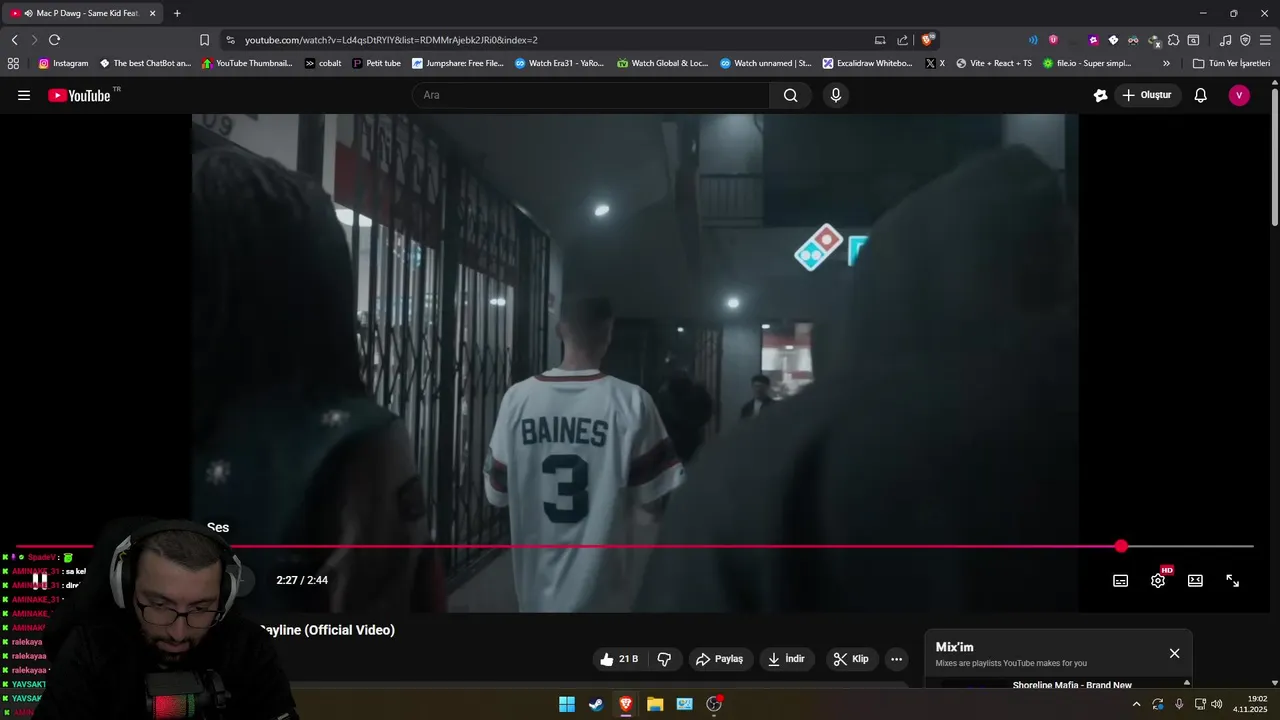The width and height of the screenshot is (1280, 720).
Task: Open Windows Start menu
Action: (x=567, y=704)
